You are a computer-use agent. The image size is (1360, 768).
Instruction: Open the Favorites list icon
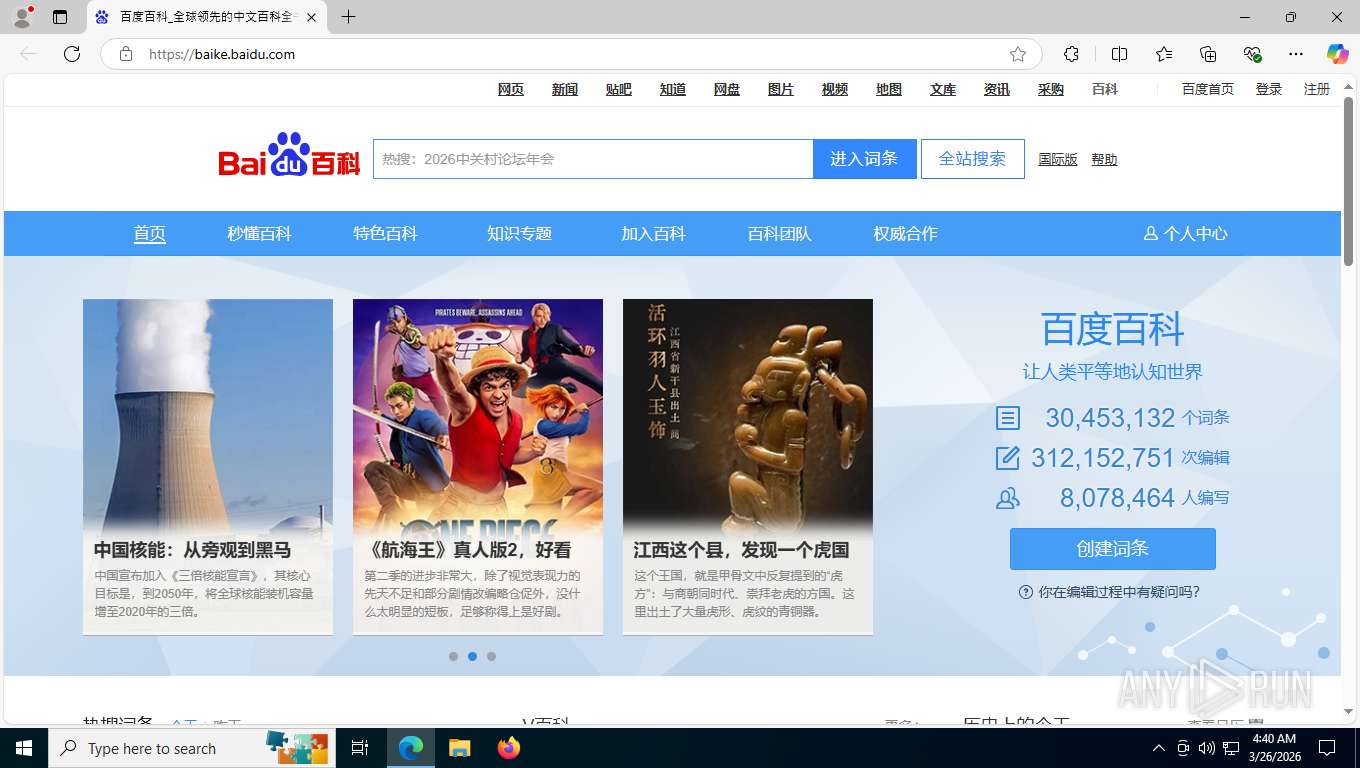coord(1164,54)
